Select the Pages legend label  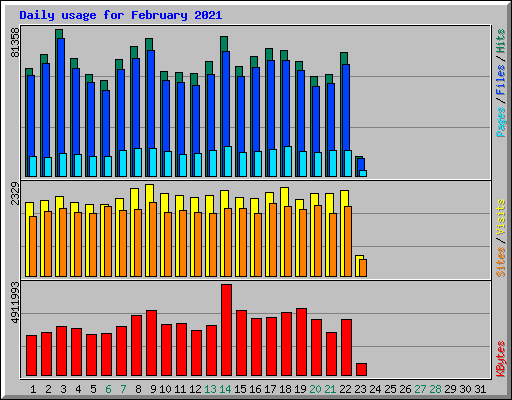501,122
